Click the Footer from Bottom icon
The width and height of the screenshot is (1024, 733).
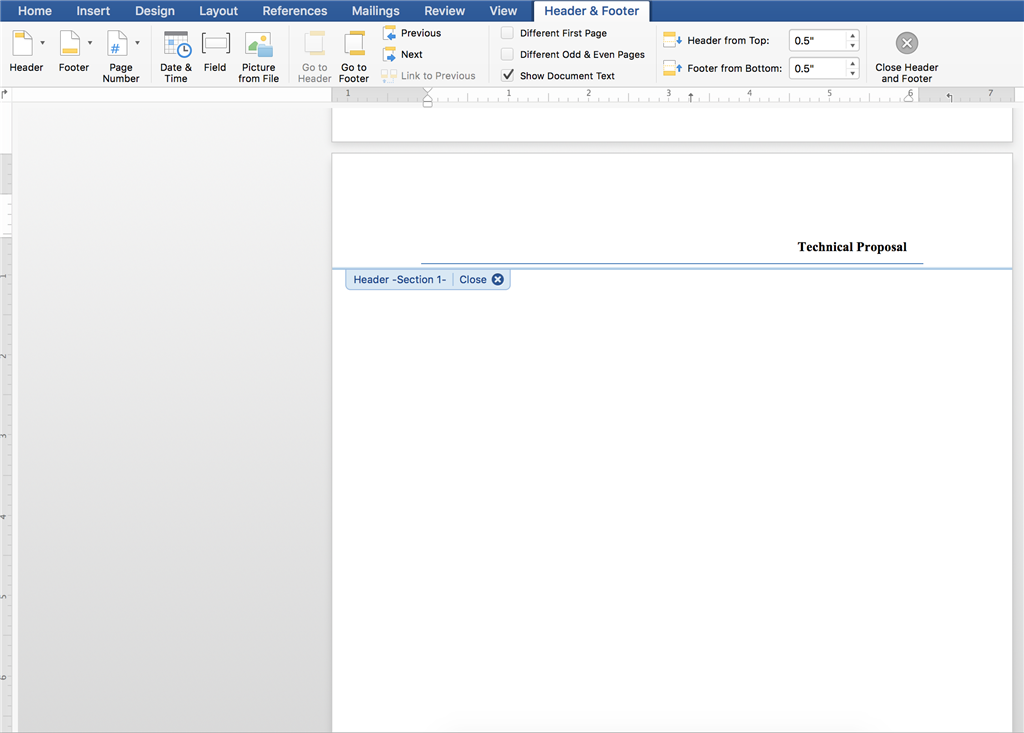(x=672, y=68)
